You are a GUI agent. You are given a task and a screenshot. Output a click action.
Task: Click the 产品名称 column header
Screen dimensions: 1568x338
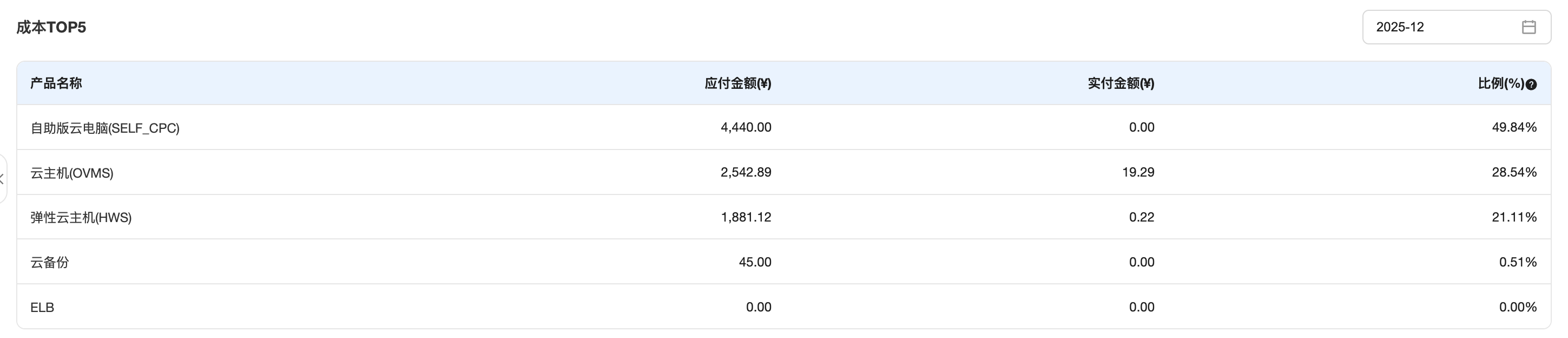click(56, 83)
